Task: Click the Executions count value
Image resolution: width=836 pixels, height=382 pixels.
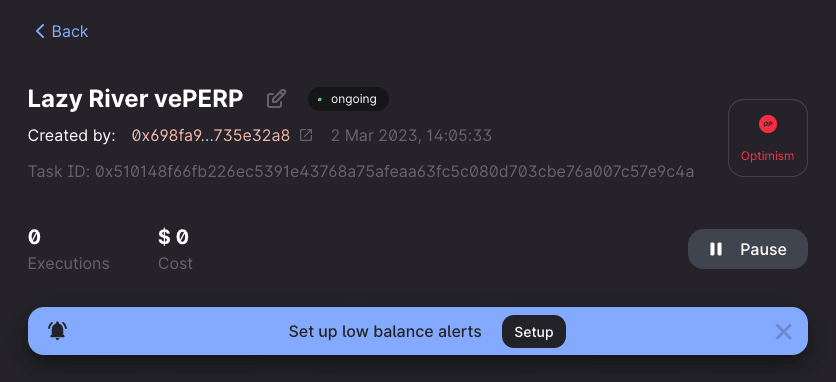Action: coord(34,237)
